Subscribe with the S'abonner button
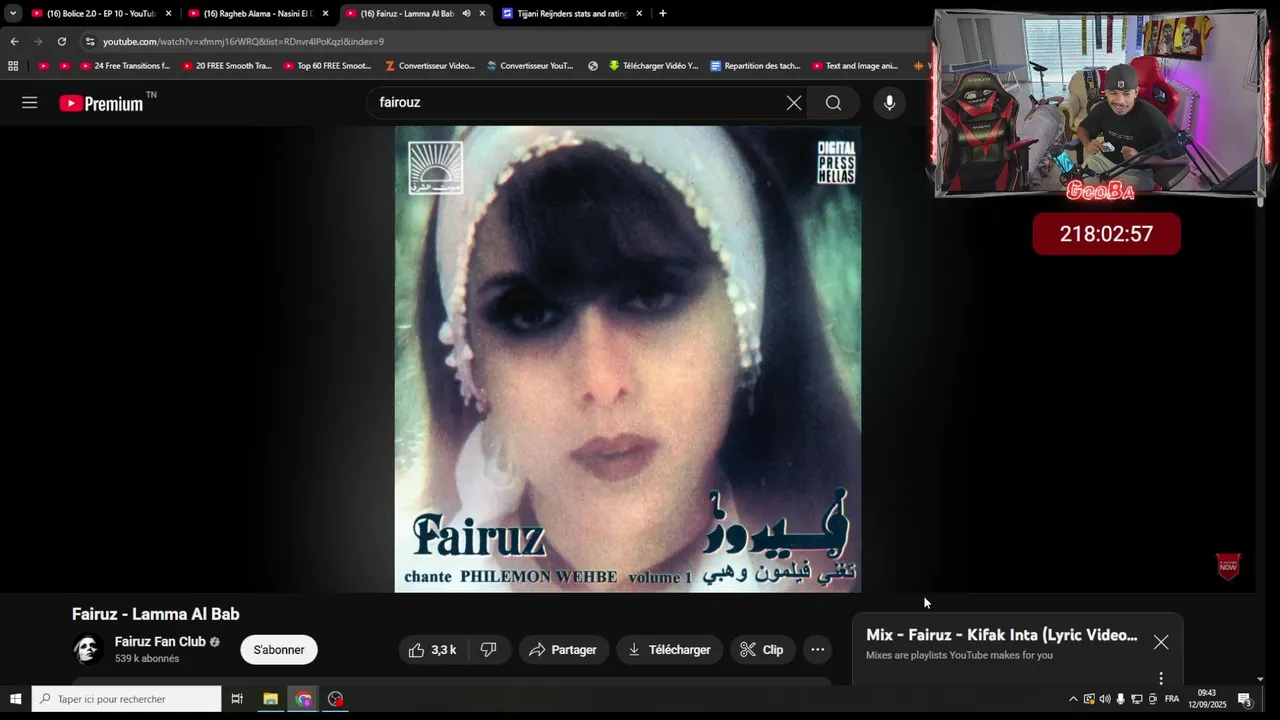The width and height of the screenshot is (1280, 720). [279, 650]
